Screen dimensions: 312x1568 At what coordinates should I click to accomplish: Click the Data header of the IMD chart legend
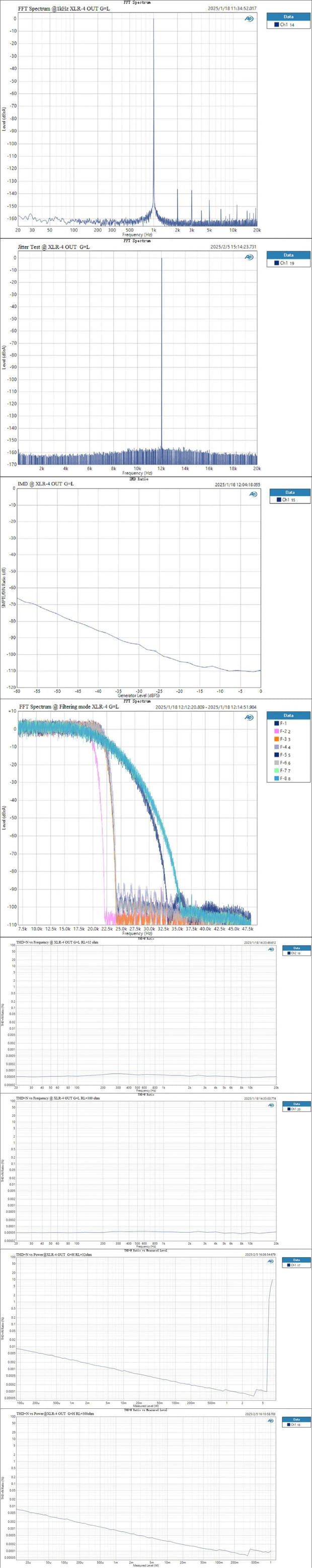[289, 492]
